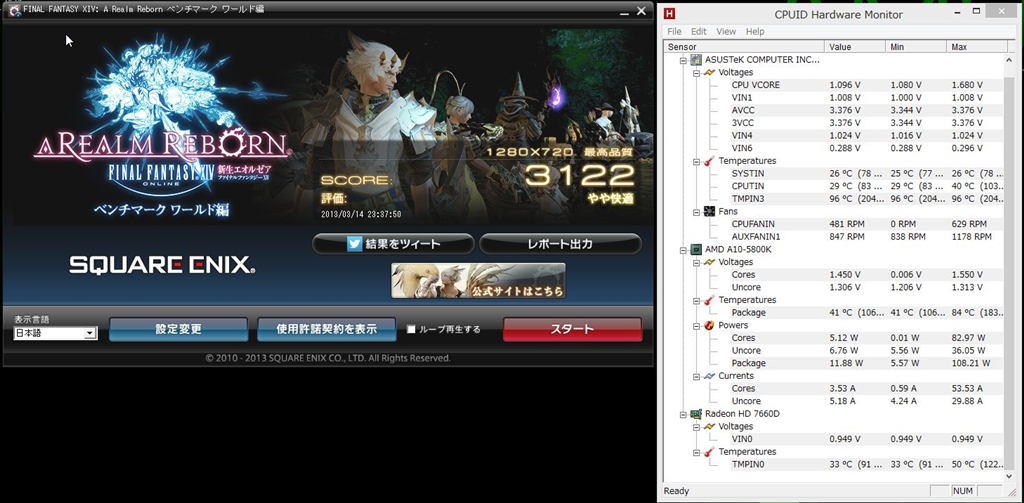
Task: Click the 使用許諾契約を表示 license button
Action: point(327,329)
